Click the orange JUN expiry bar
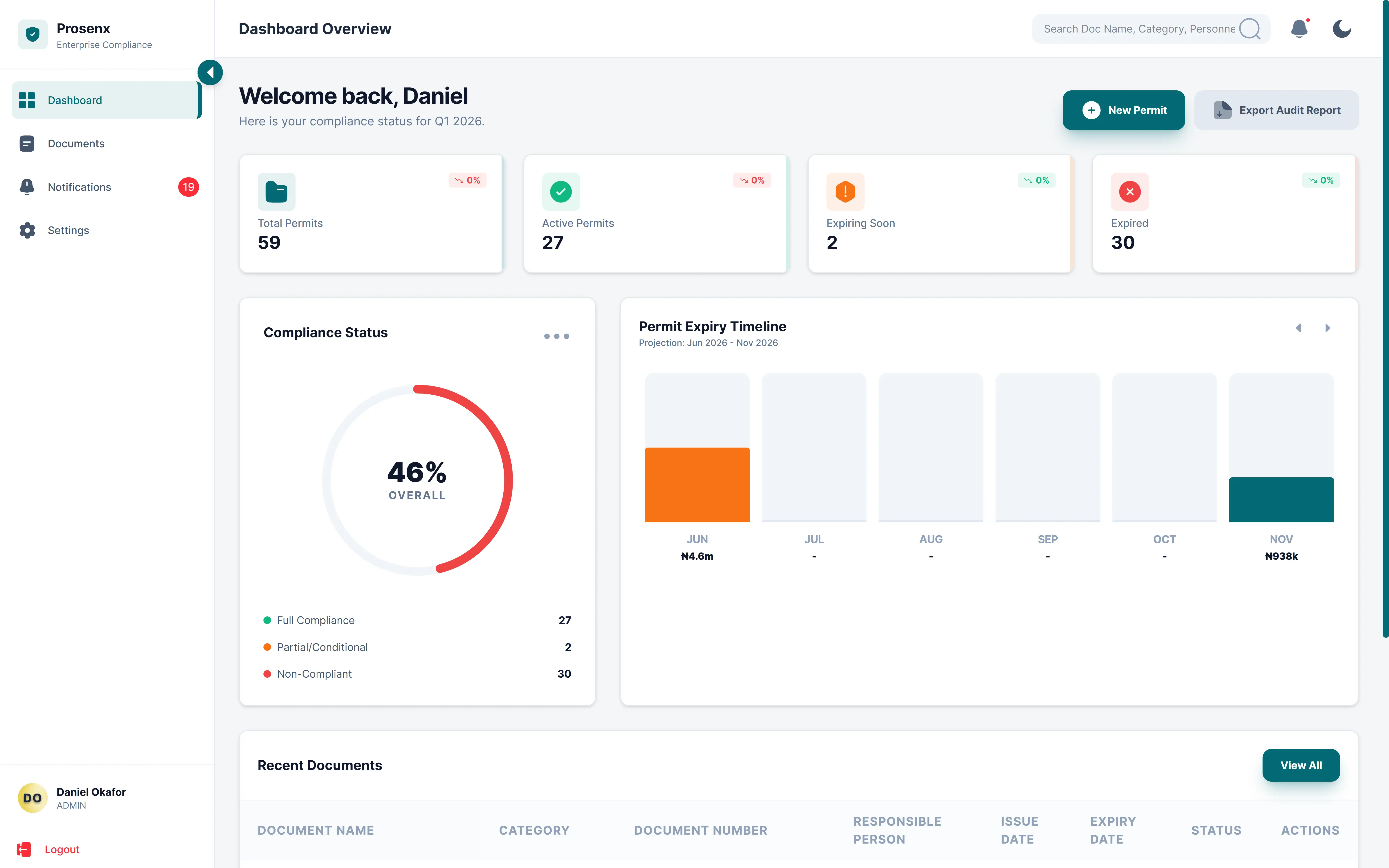Screen dimensions: 1389x868 697,485
